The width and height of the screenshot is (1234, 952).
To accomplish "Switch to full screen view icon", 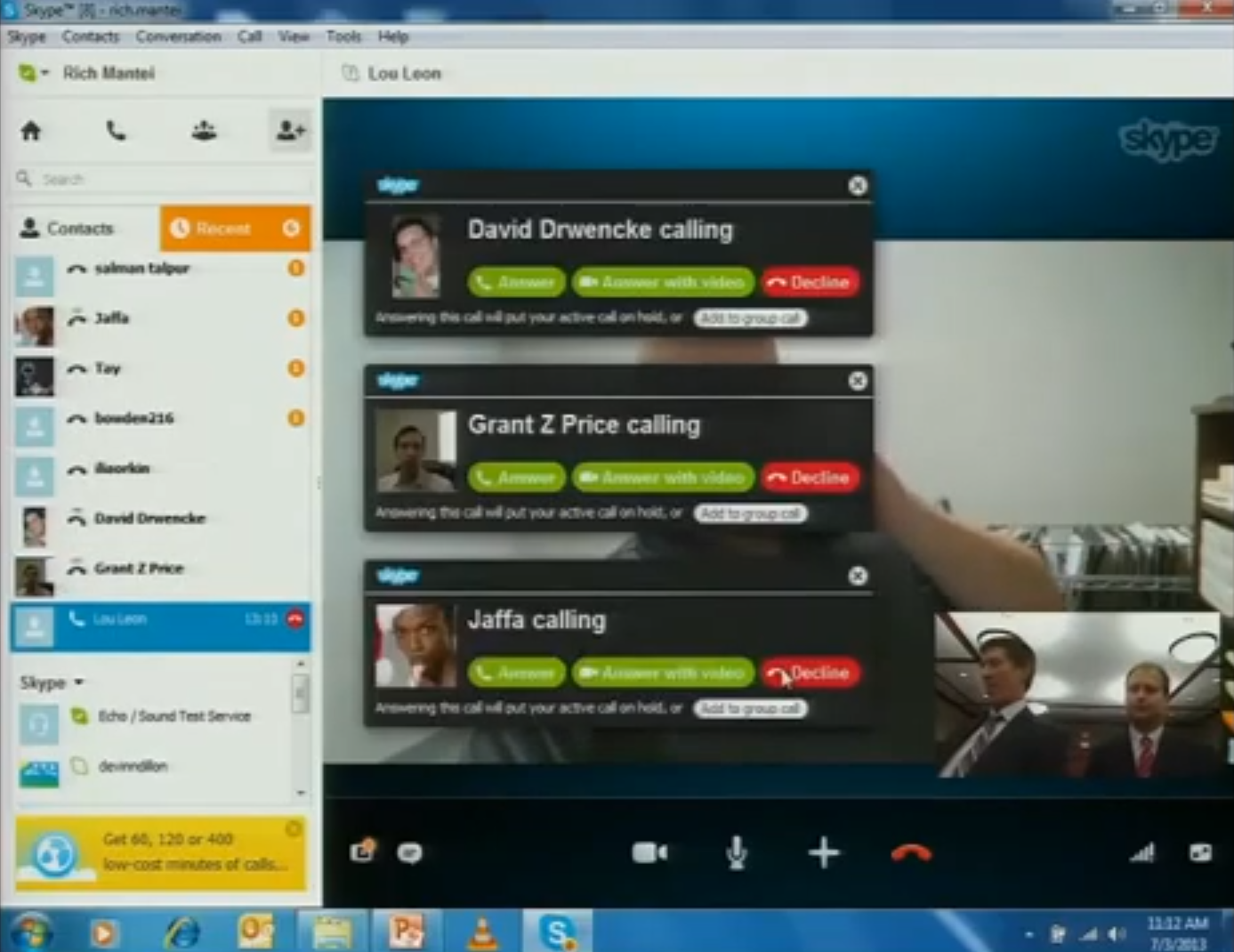I will point(1200,853).
